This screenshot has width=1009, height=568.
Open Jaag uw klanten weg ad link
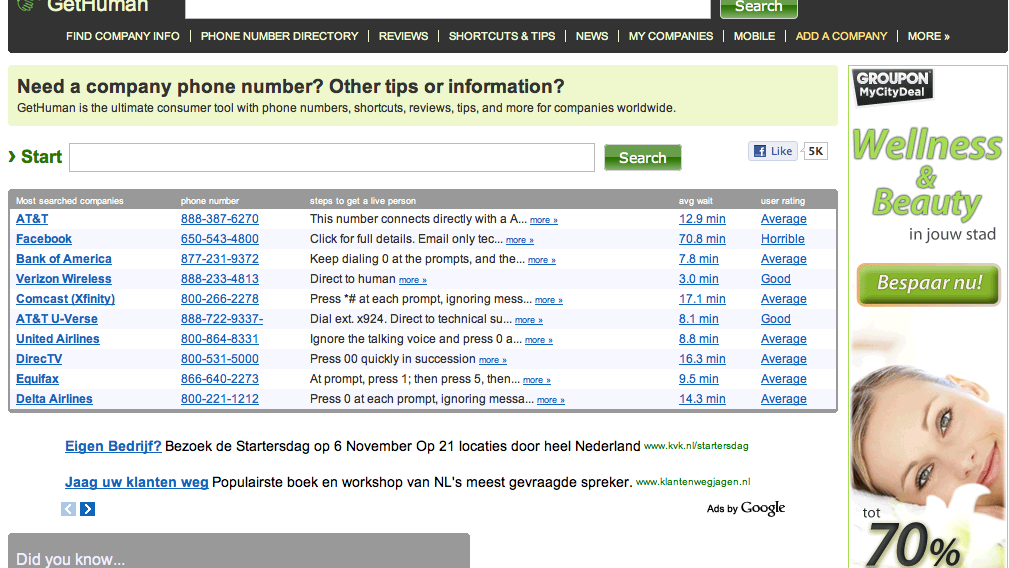[x=136, y=482]
